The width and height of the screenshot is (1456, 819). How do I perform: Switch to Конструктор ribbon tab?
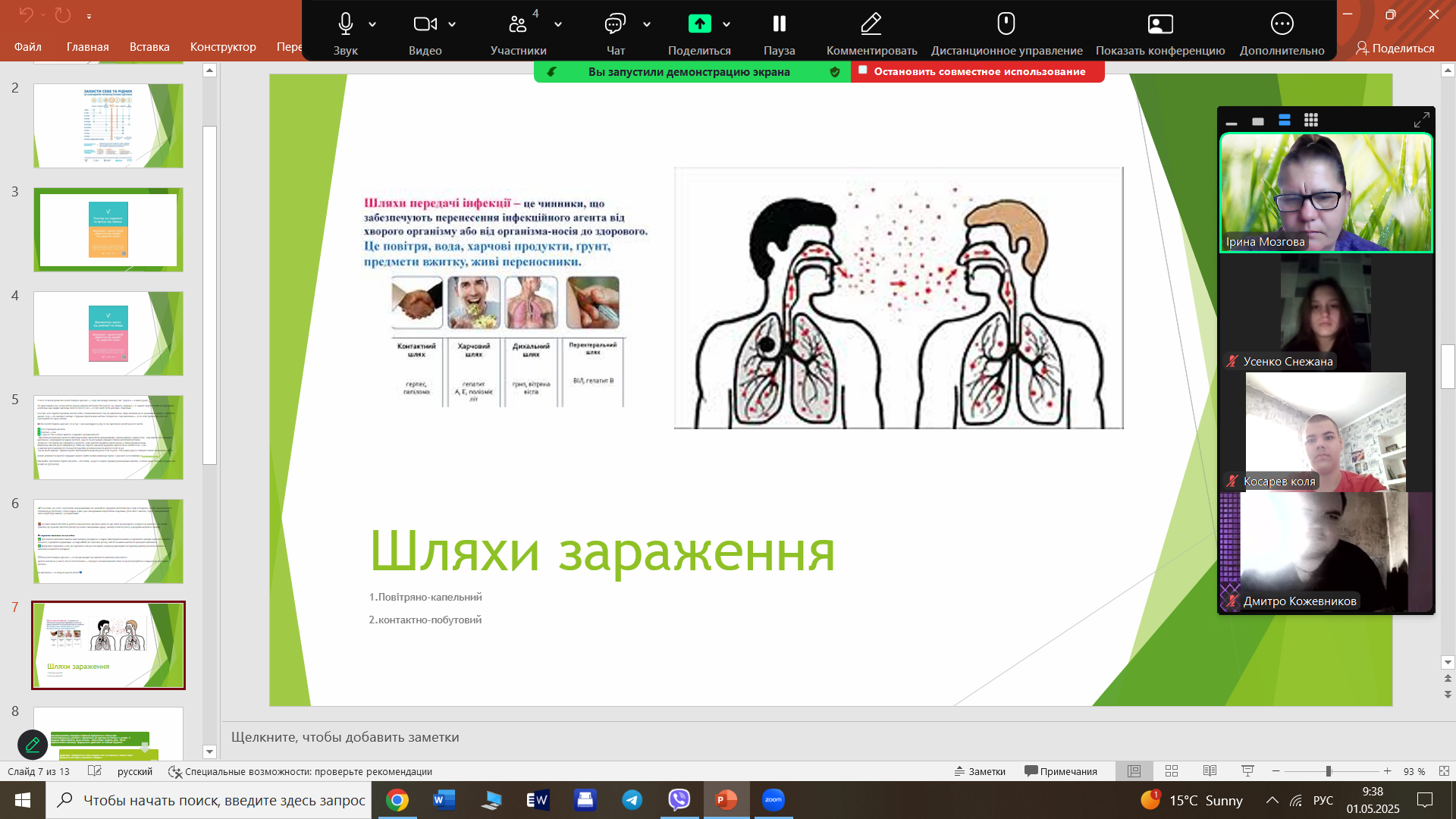[x=223, y=47]
